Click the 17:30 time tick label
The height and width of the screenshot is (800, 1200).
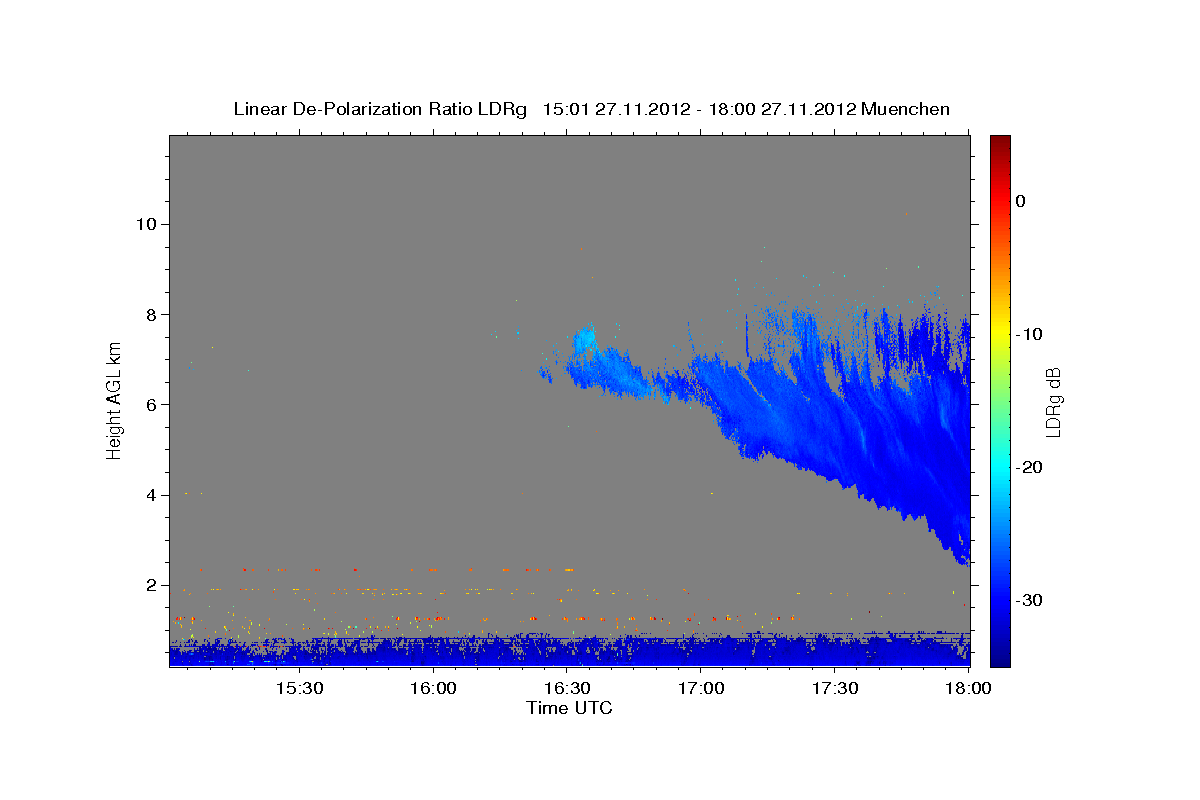pos(835,689)
